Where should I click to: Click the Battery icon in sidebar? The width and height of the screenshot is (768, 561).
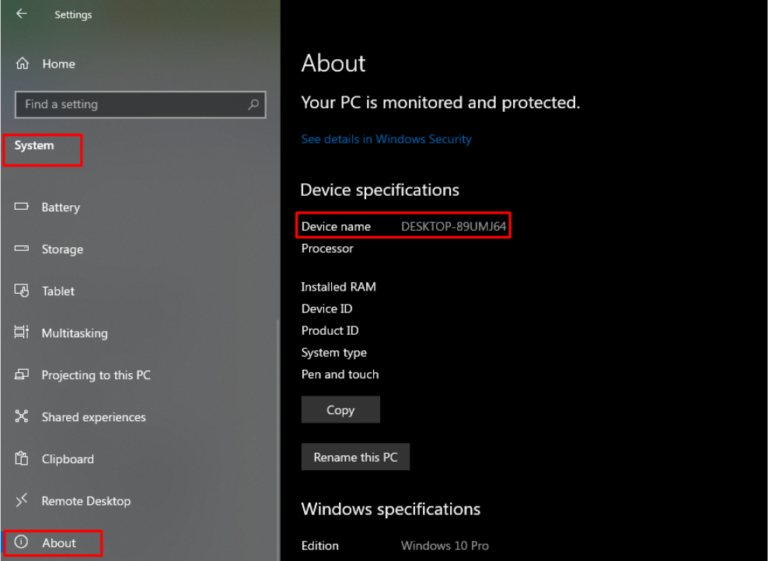click(x=22, y=207)
